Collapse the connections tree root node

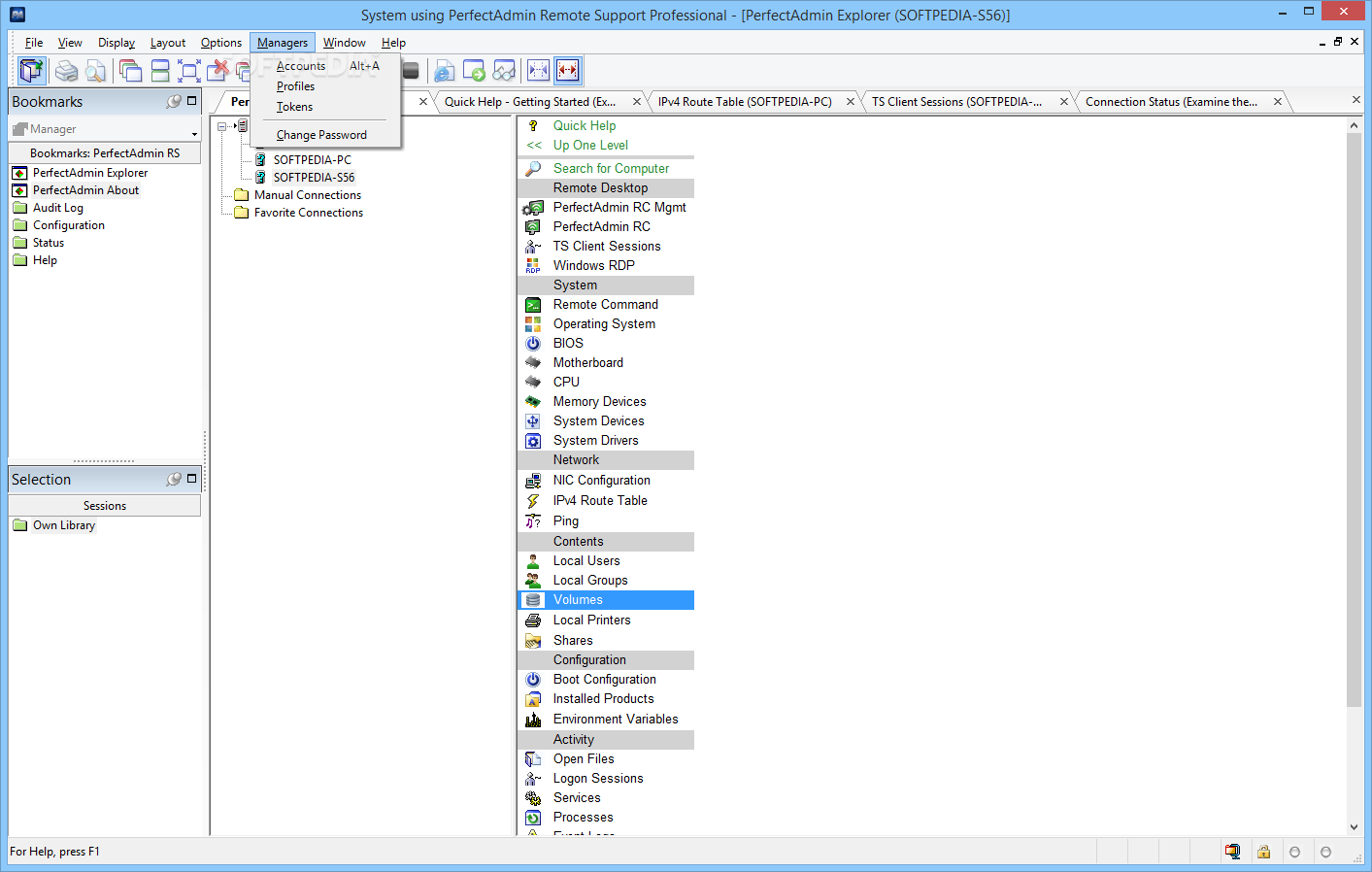click(222, 126)
